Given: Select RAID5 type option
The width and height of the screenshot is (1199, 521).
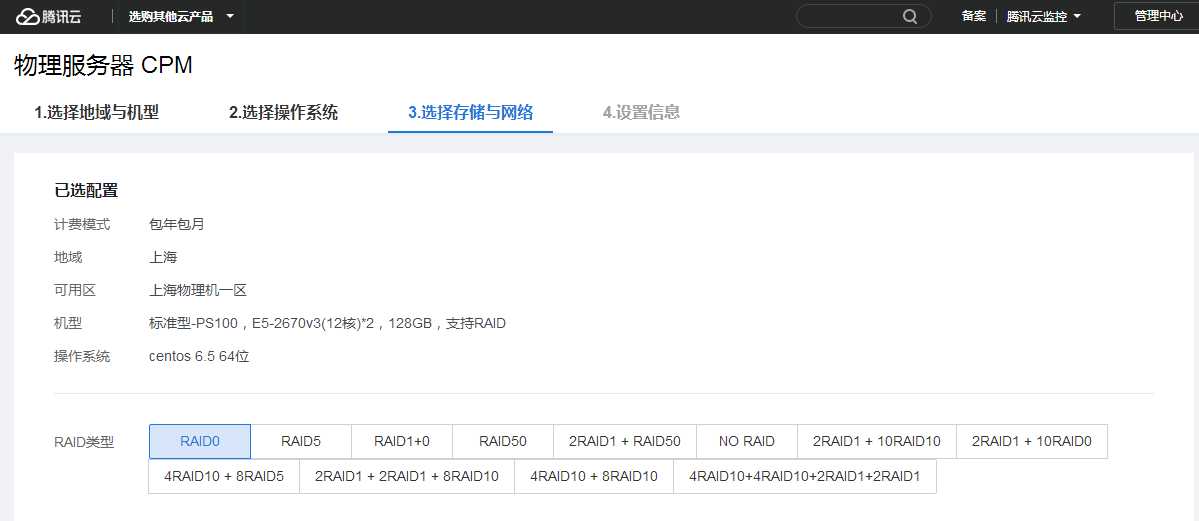Looking at the screenshot, I should click(301, 441).
